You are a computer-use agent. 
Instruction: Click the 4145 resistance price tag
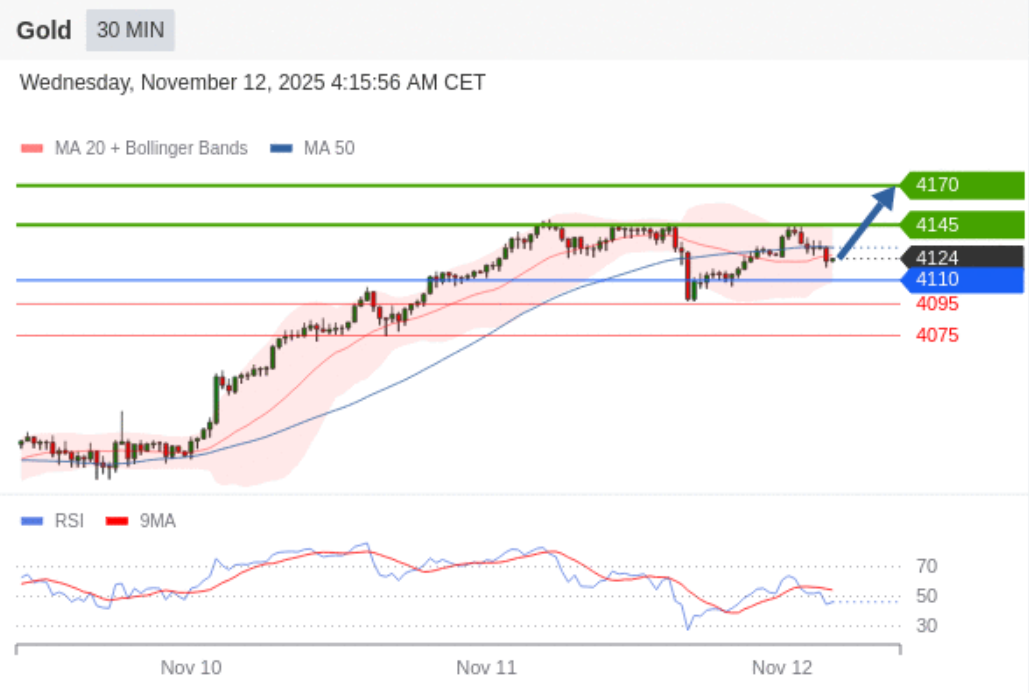(x=962, y=225)
